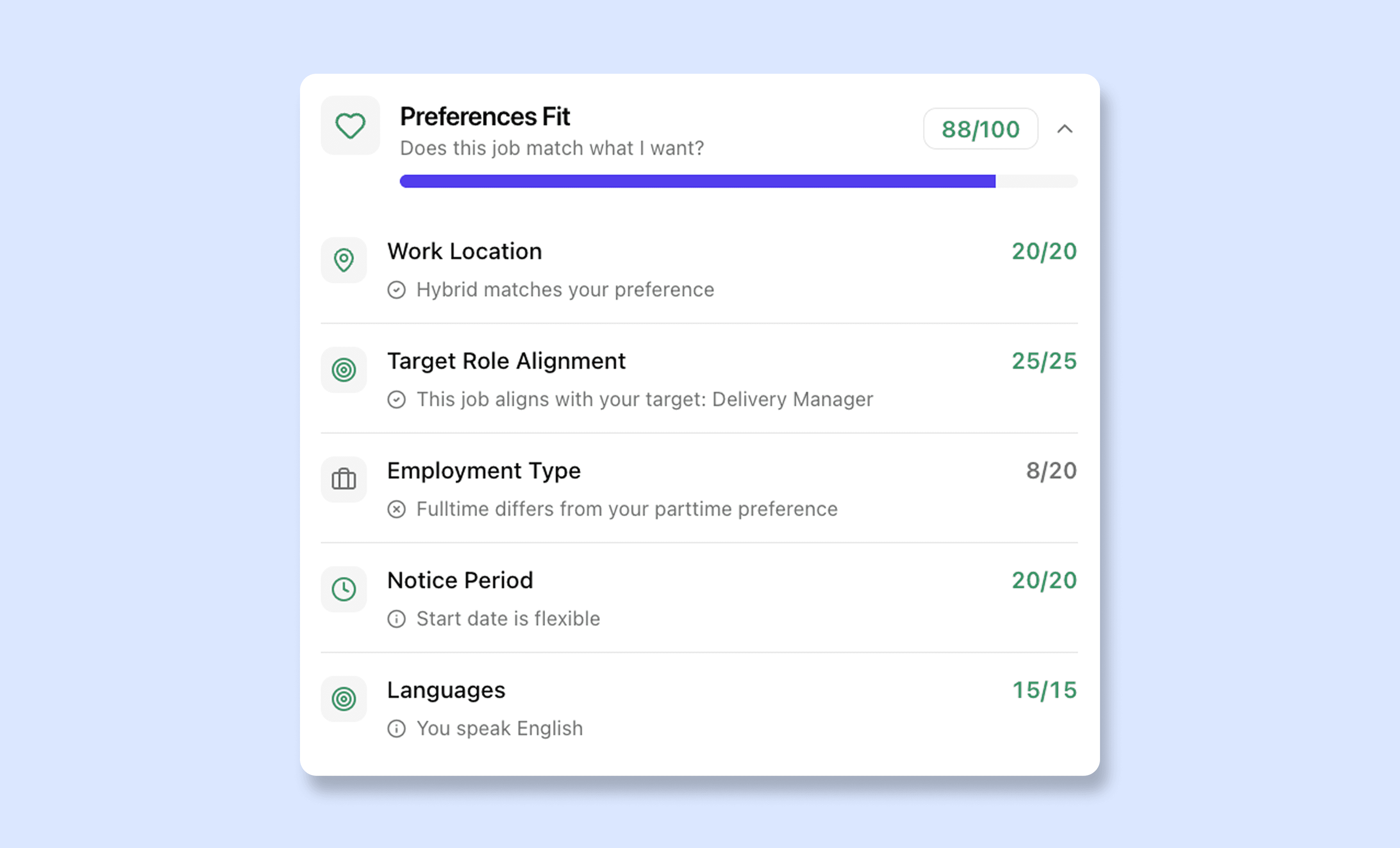
Task: Click the Preferences Fit heading
Action: (485, 116)
